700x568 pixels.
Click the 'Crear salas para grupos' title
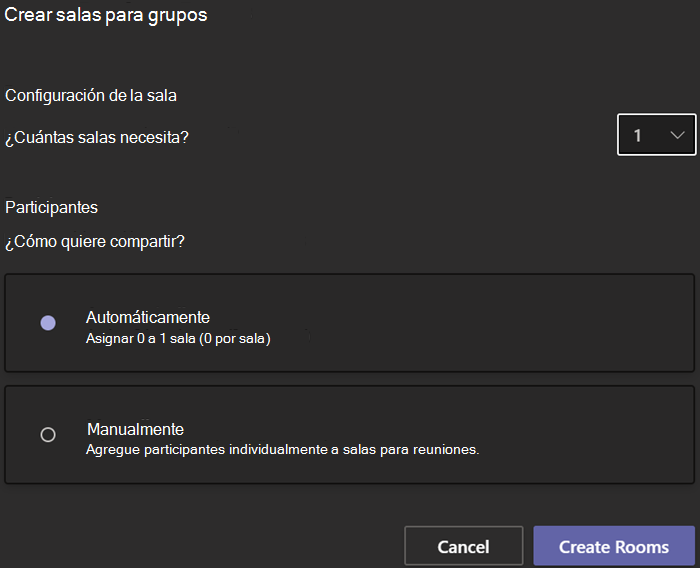106,15
